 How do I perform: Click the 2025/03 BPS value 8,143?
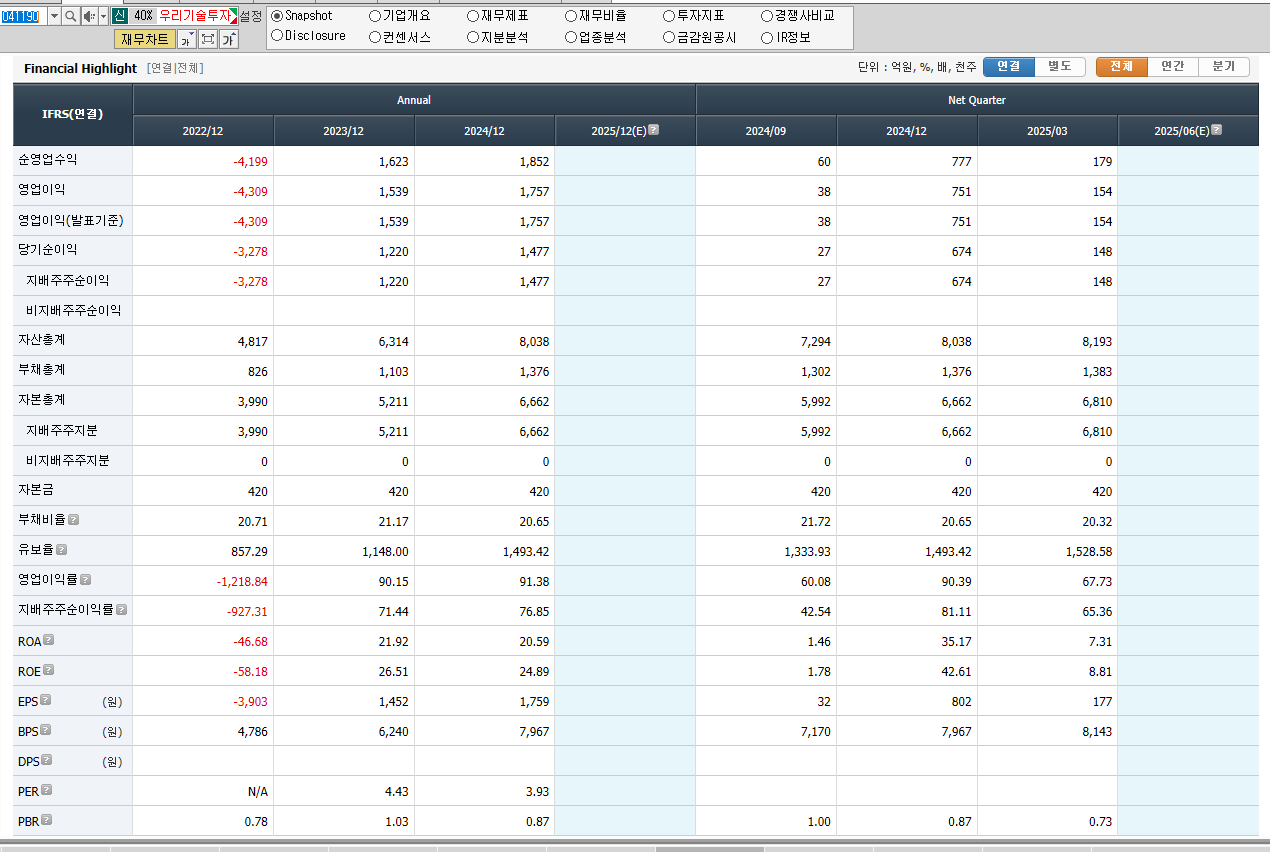click(x=1096, y=731)
